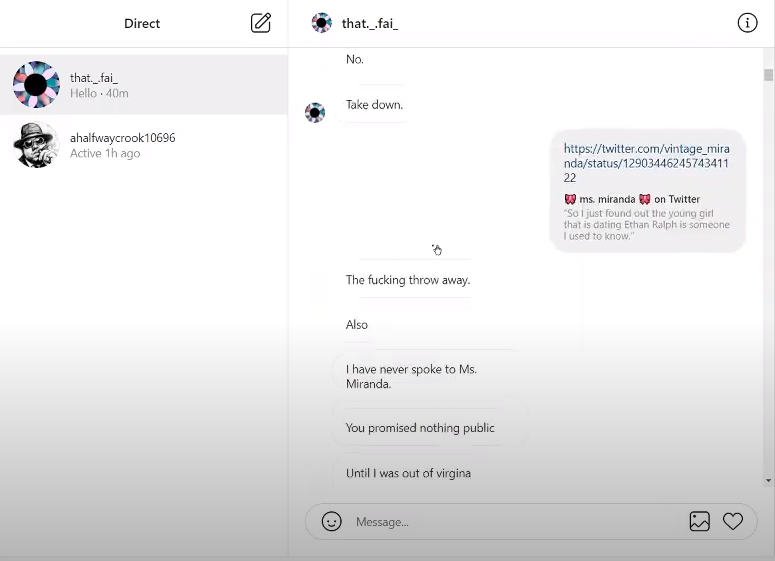Start a new message with compose icon
775x561 pixels.
pos(261,23)
